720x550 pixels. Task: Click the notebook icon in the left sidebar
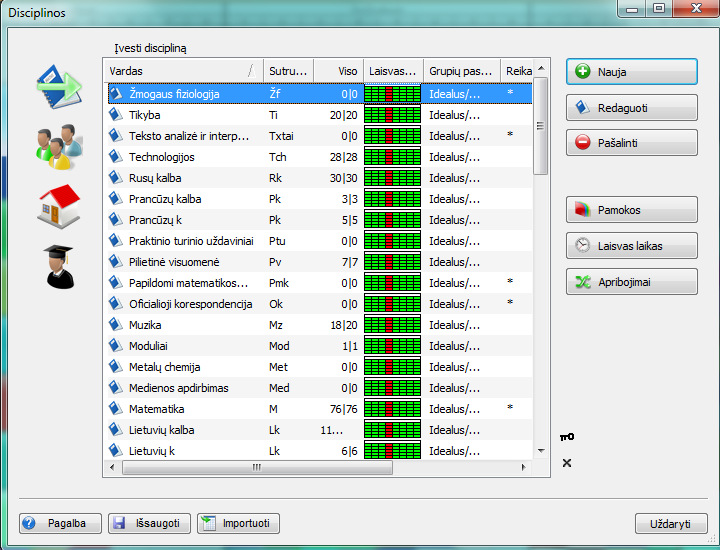pyautogui.click(x=57, y=90)
